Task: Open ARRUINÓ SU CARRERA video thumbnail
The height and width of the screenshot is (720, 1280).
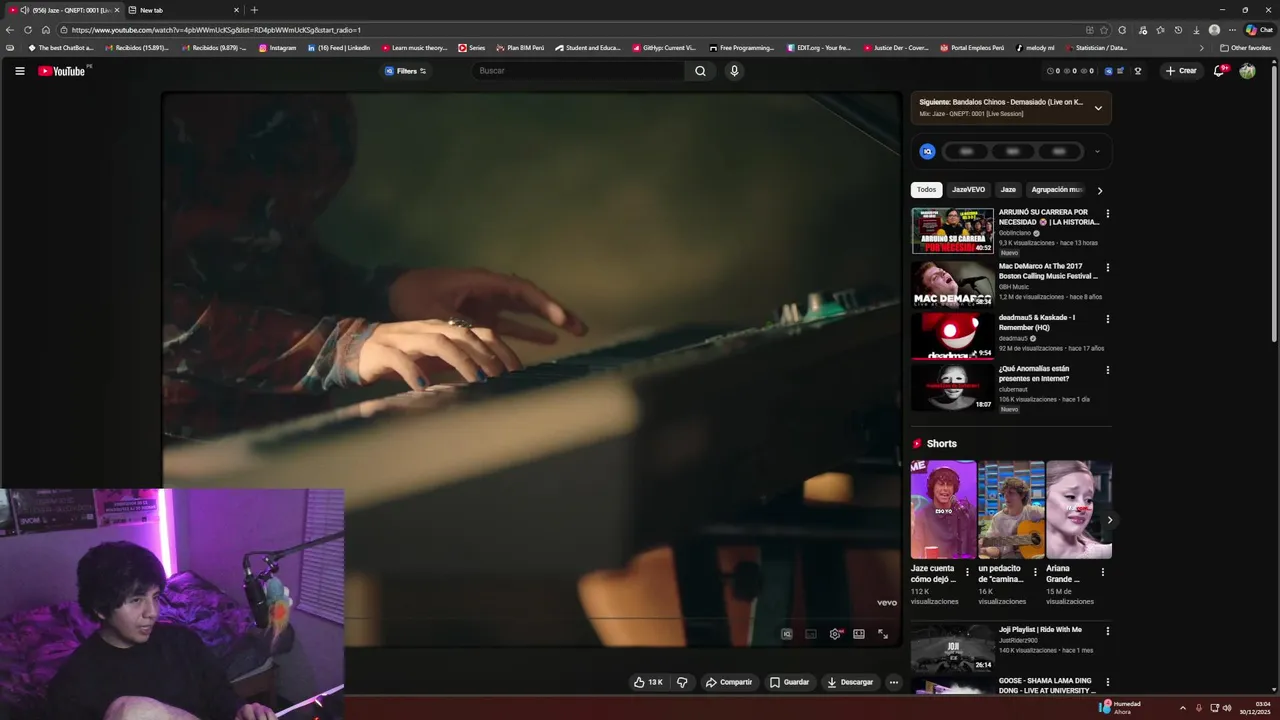Action: point(952,231)
